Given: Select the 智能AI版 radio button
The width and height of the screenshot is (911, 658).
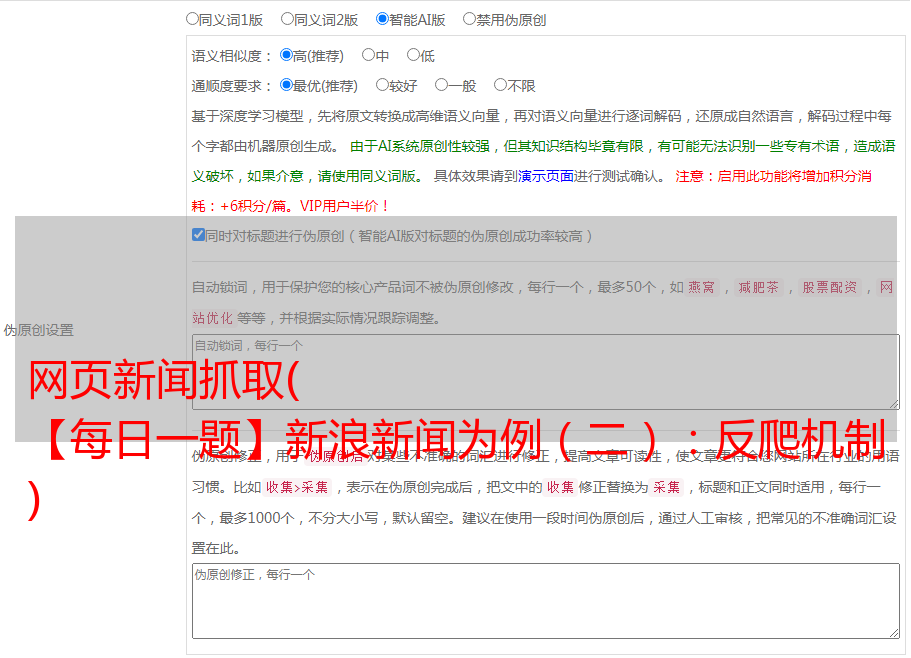Looking at the screenshot, I should (x=382, y=19).
